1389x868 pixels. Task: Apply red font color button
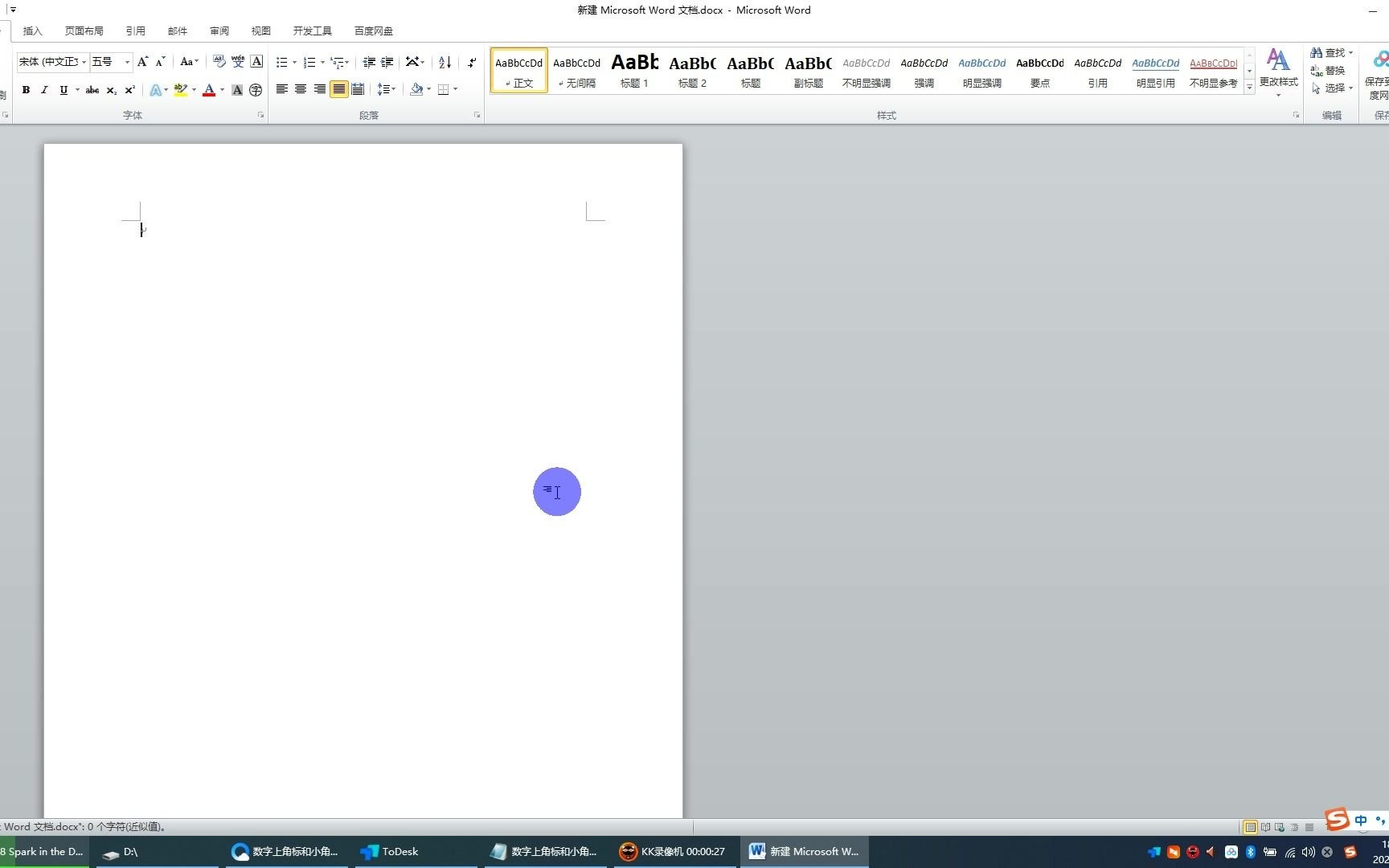[x=209, y=90]
